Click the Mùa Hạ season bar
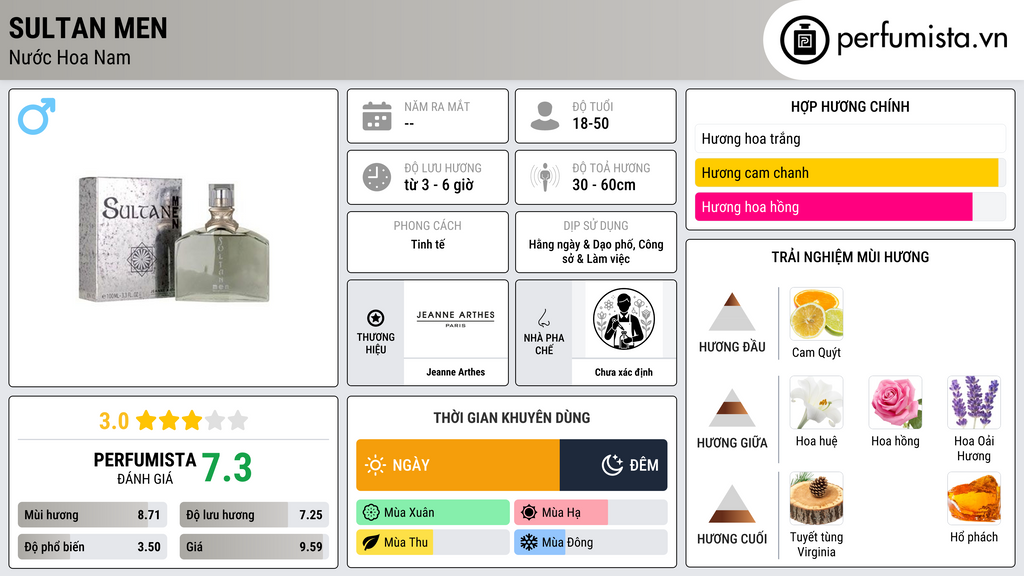 591,513
